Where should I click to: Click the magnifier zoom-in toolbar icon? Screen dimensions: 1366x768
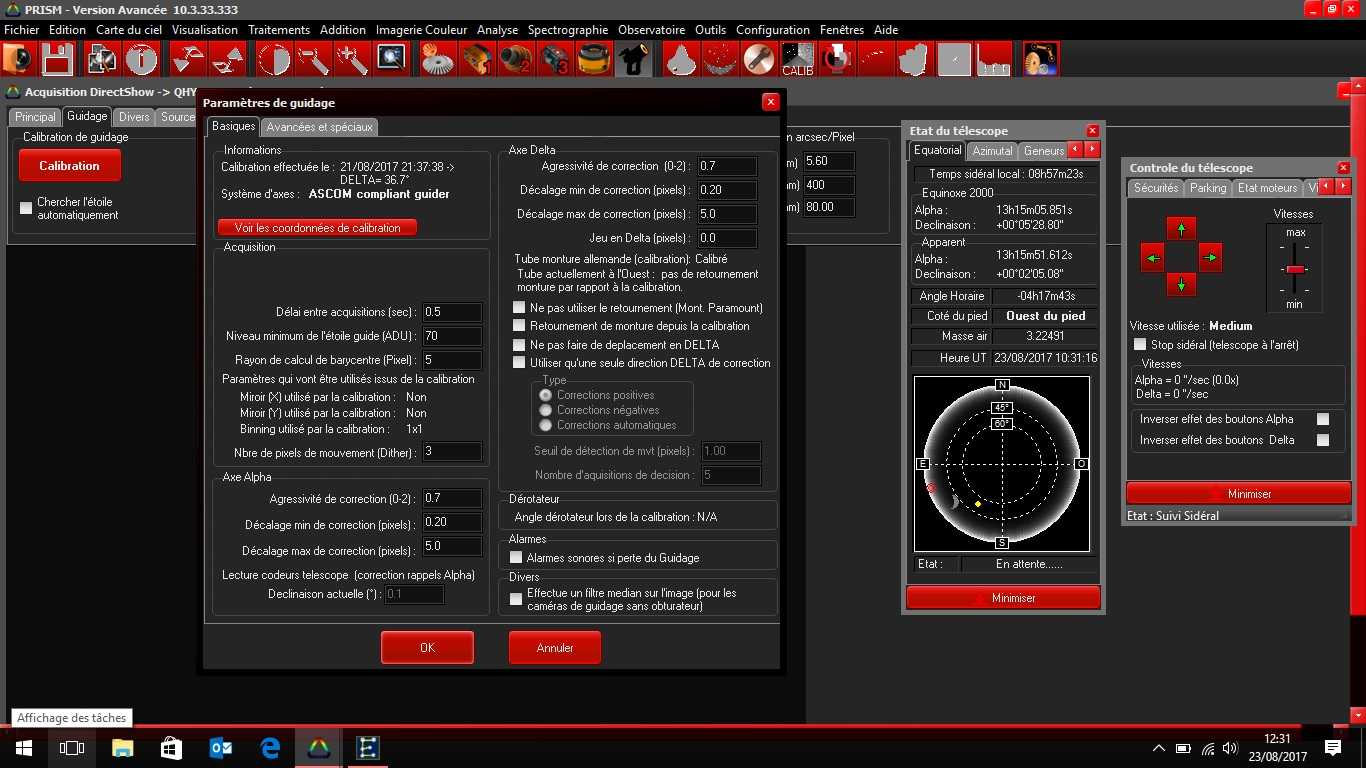tap(391, 60)
